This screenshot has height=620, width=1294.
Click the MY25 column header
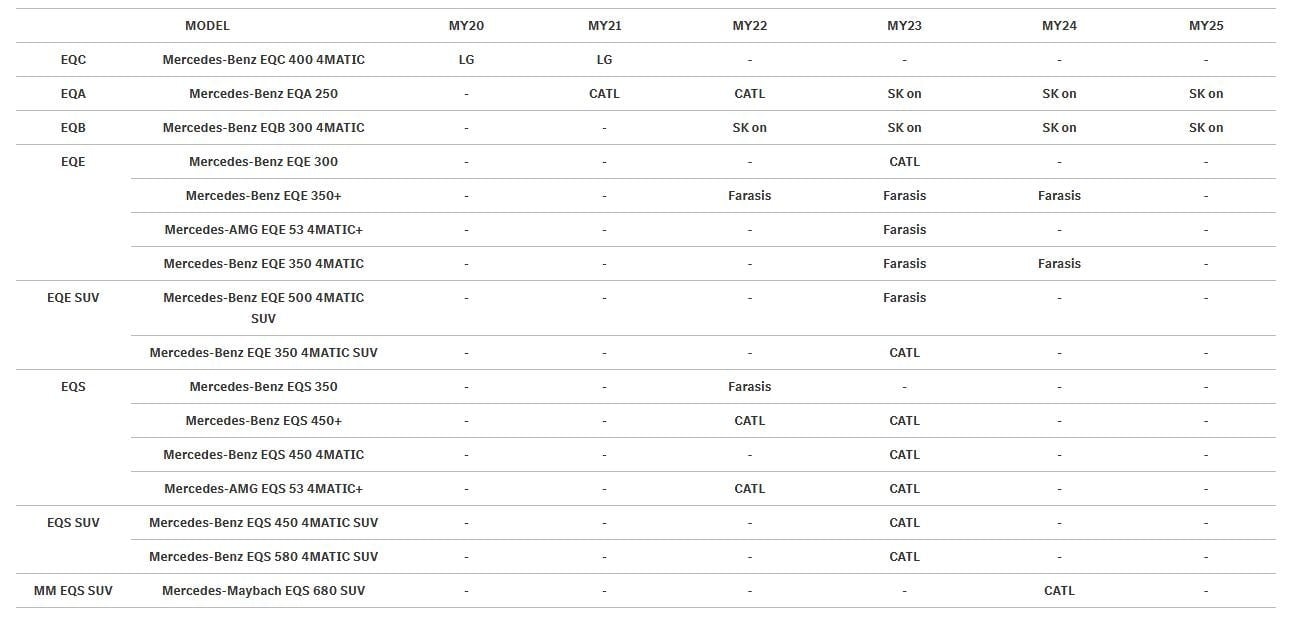tap(1206, 26)
